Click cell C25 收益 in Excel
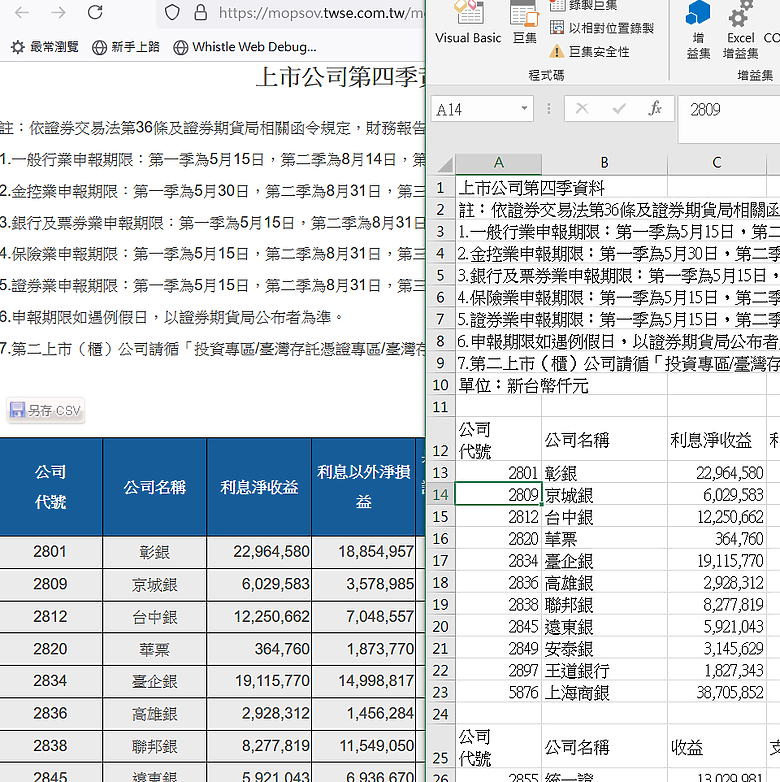780x782 pixels. pos(717,747)
